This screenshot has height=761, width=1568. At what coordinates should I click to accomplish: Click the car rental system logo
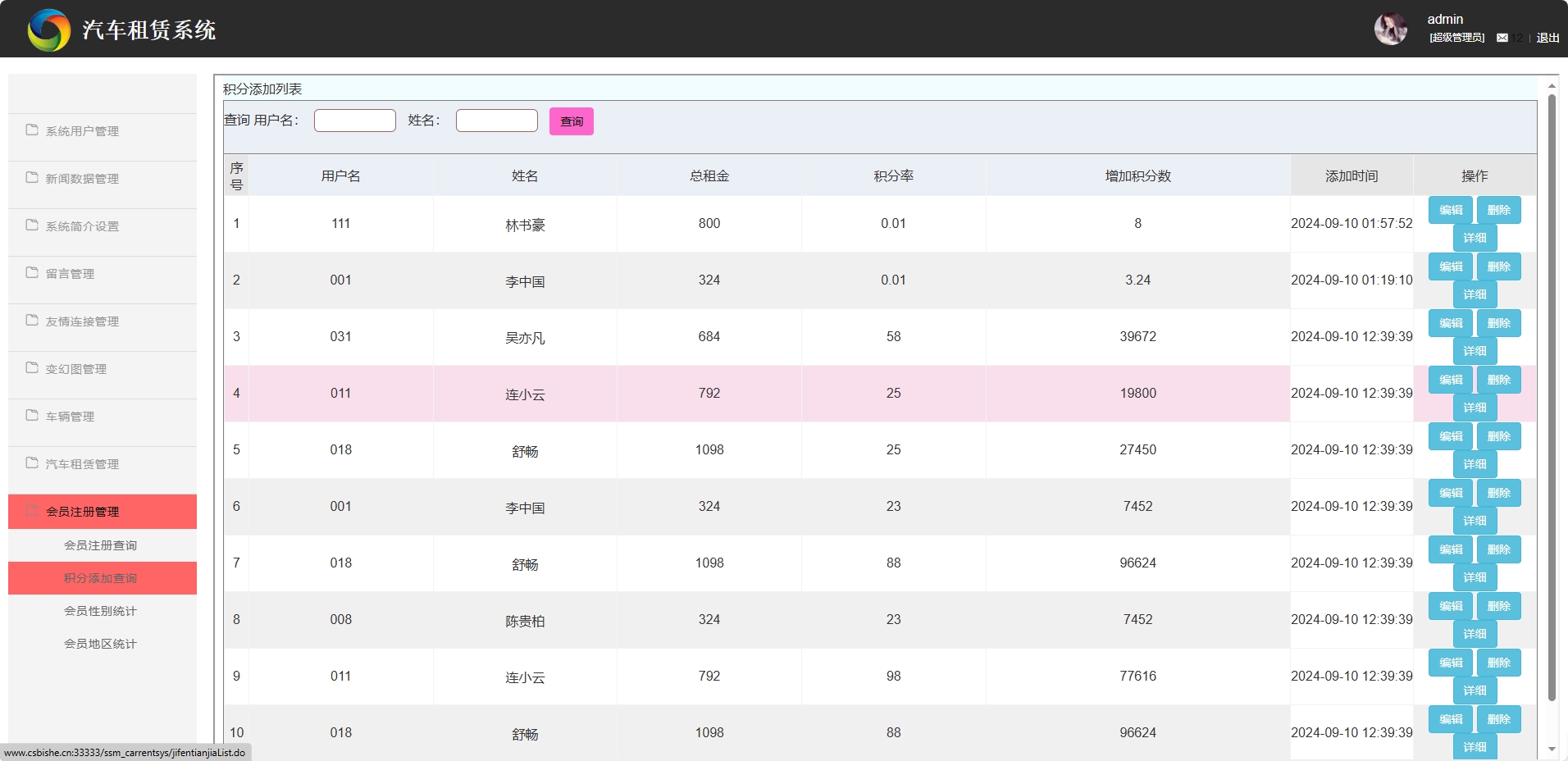[x=49, y=30]
